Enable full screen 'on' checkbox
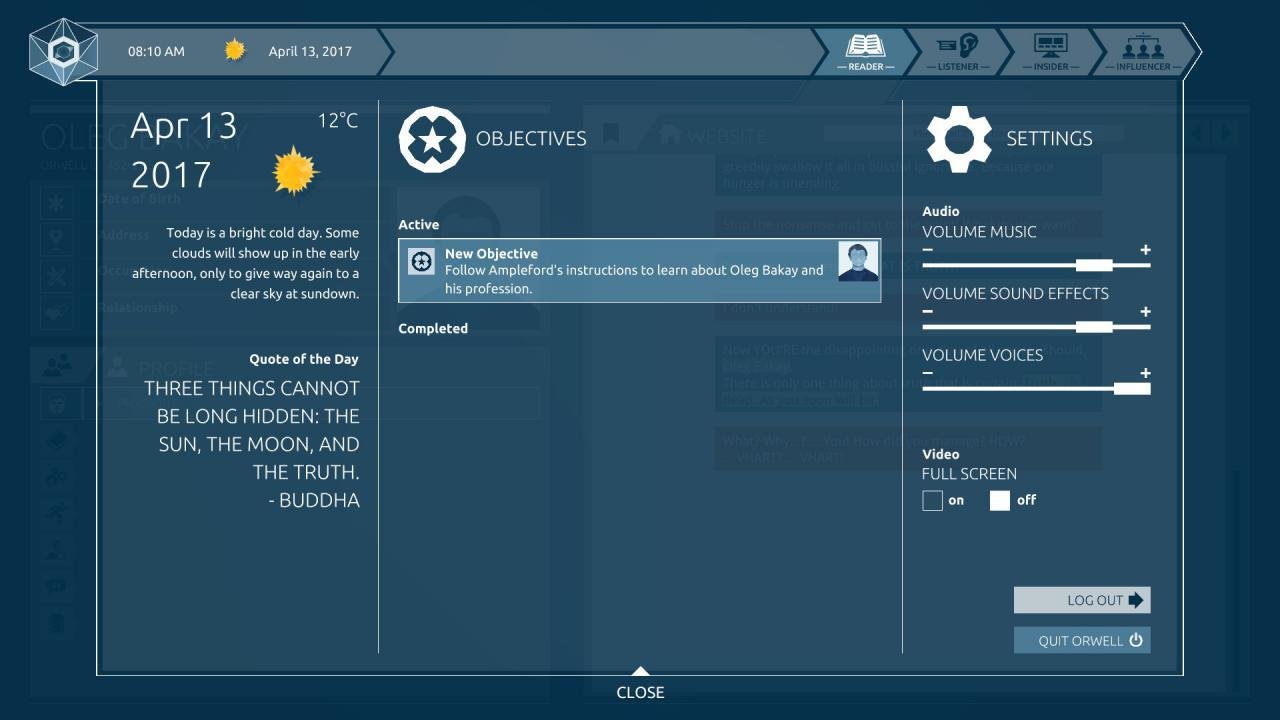1280x720 pixels. point(932,501)
